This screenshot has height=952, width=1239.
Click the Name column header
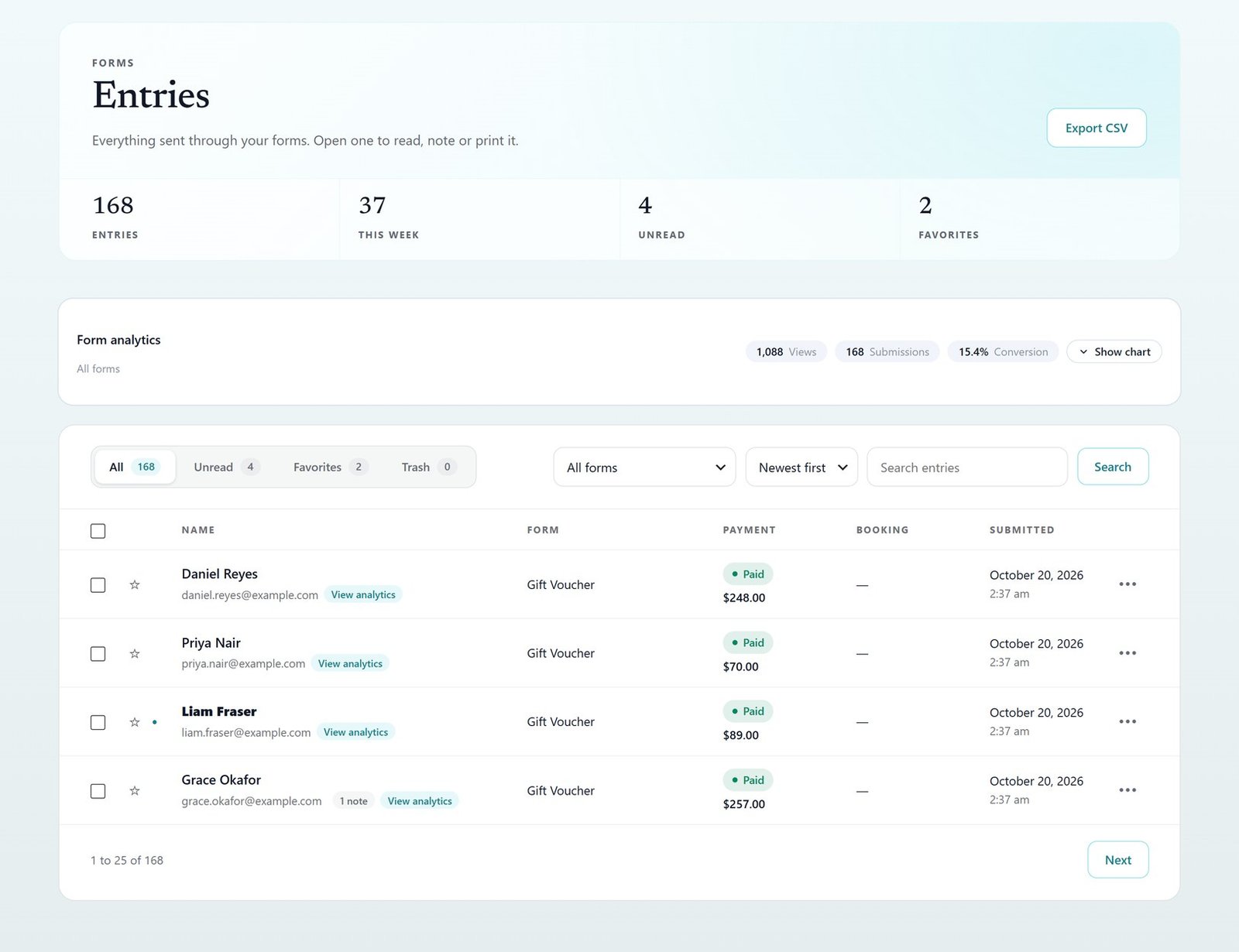(x=198, y=530)
